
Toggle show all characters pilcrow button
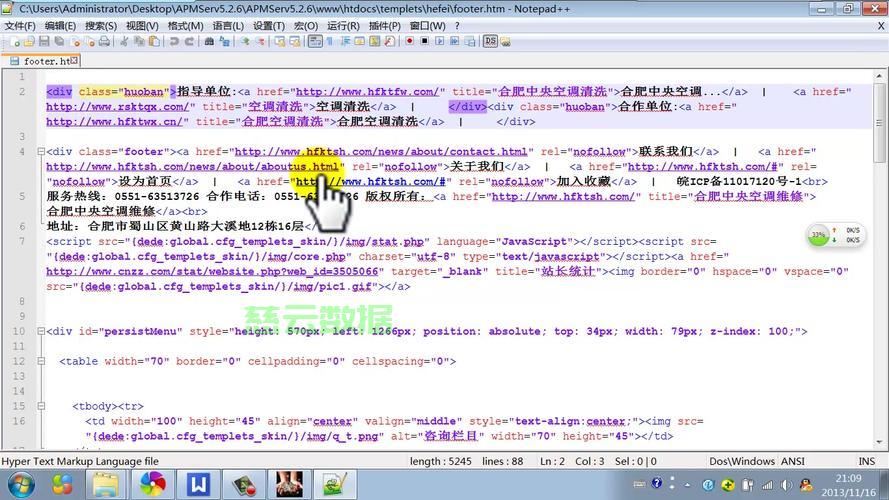click(330, 41)
